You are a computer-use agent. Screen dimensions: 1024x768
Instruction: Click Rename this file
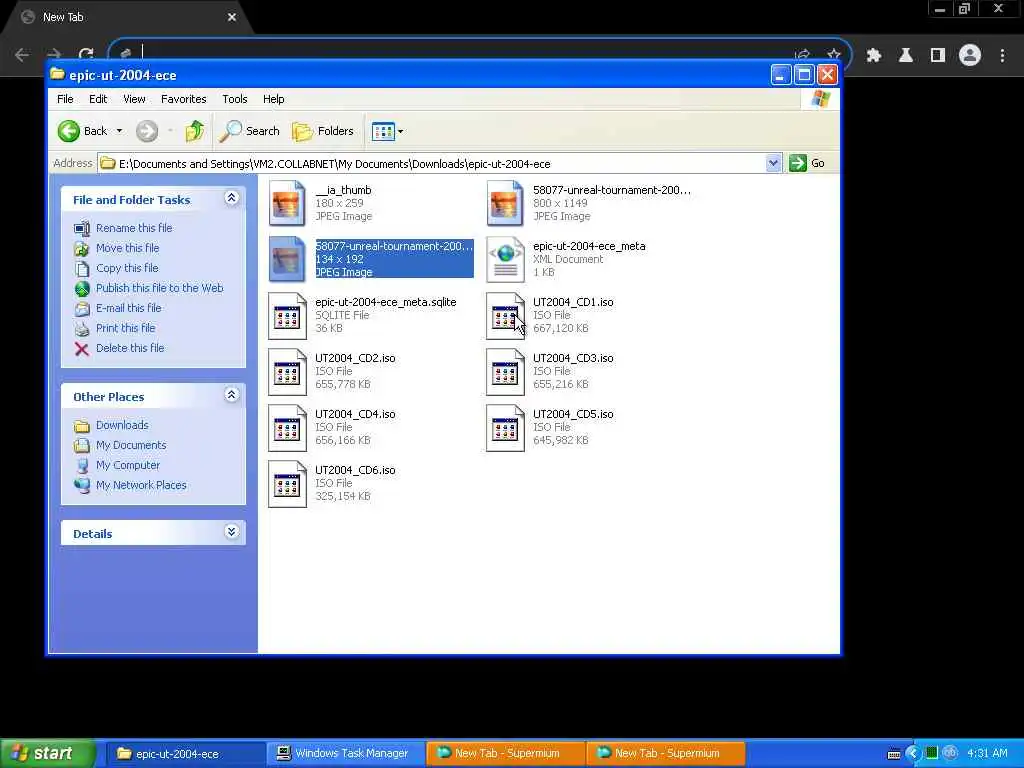click(x=134, y=228)
